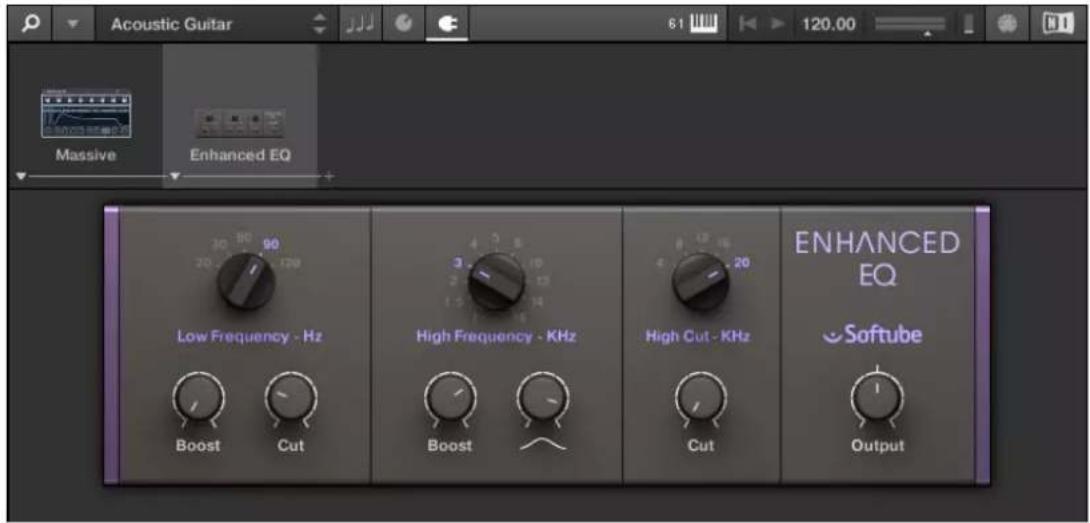Click the Acoustic Guitar preset name
Image resolution: width=1090 pixels, height=523 pixels.
(172, 25)
